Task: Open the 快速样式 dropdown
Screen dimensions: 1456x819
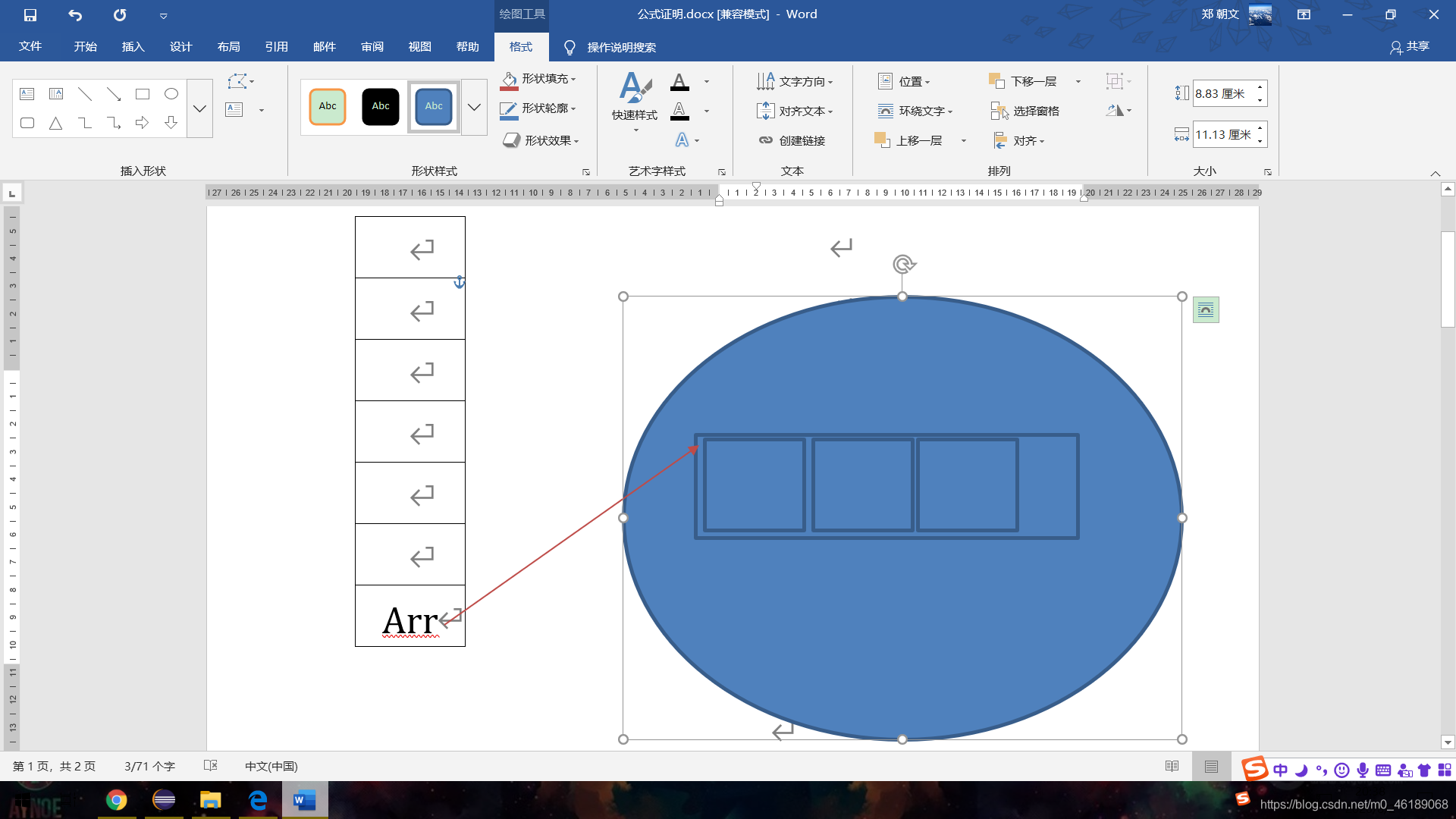Action: [x=635, y=104]
